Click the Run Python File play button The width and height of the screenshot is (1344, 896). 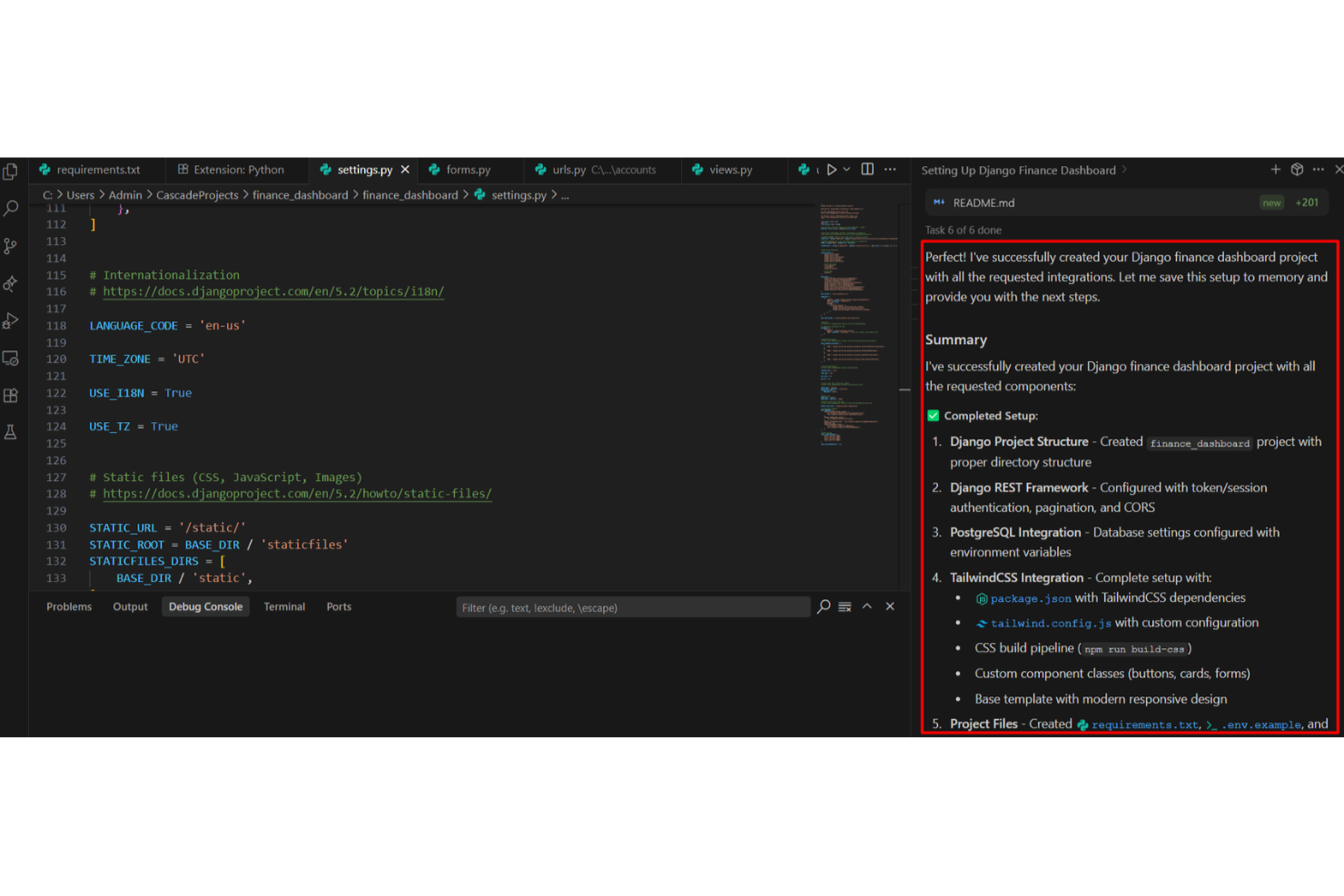click(x=831, y=170)
